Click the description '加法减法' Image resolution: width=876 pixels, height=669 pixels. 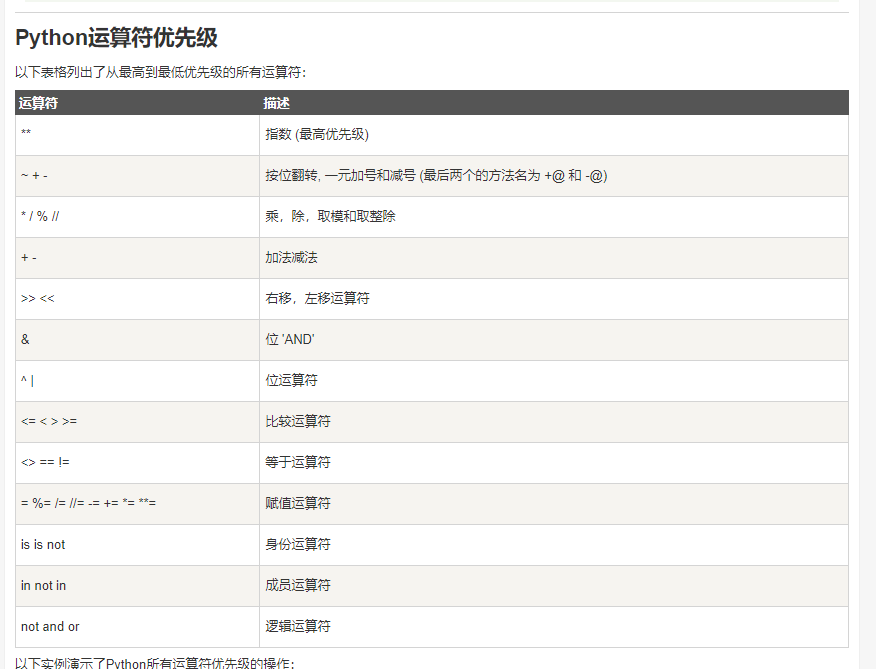tap(291, 258)
